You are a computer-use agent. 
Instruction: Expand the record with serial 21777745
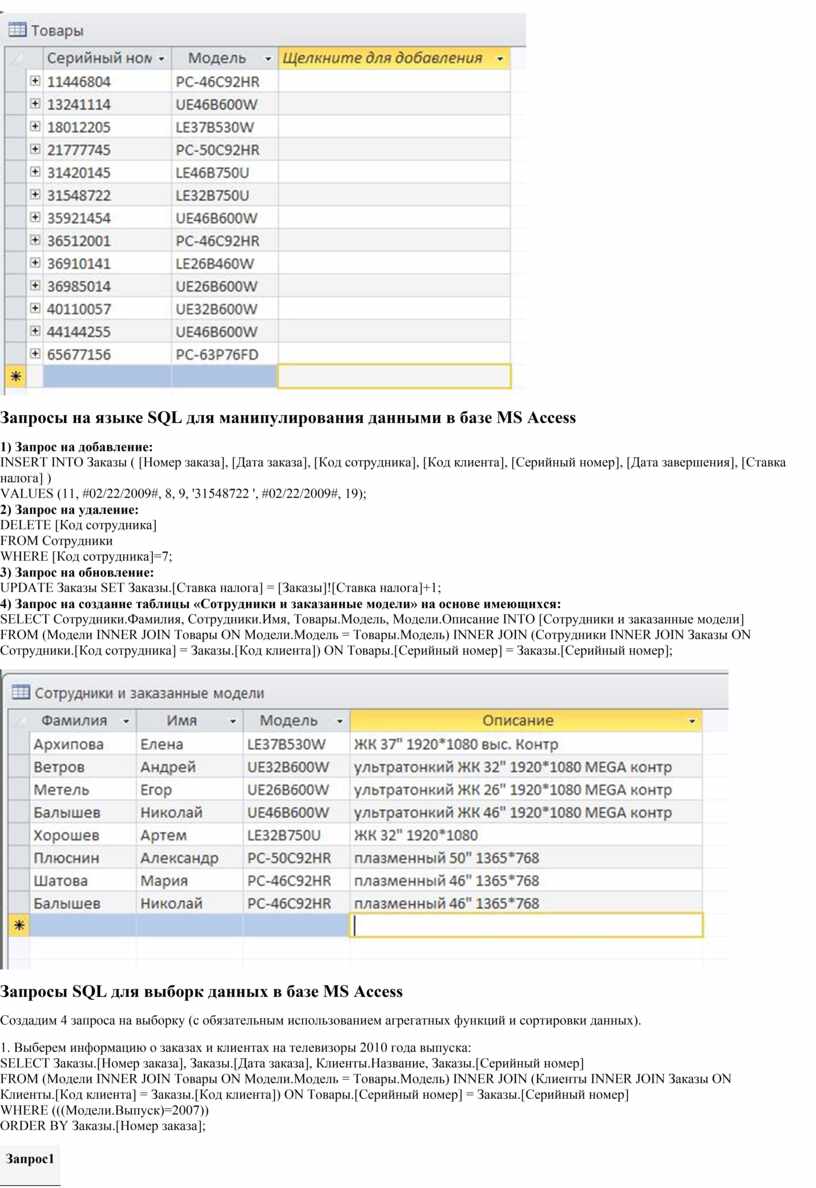coord(35,148)
